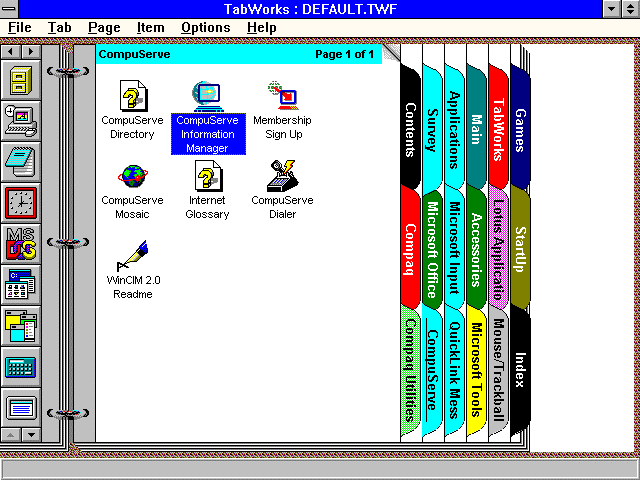Open the File menu

pyautogui.click(x=20, y=28)
